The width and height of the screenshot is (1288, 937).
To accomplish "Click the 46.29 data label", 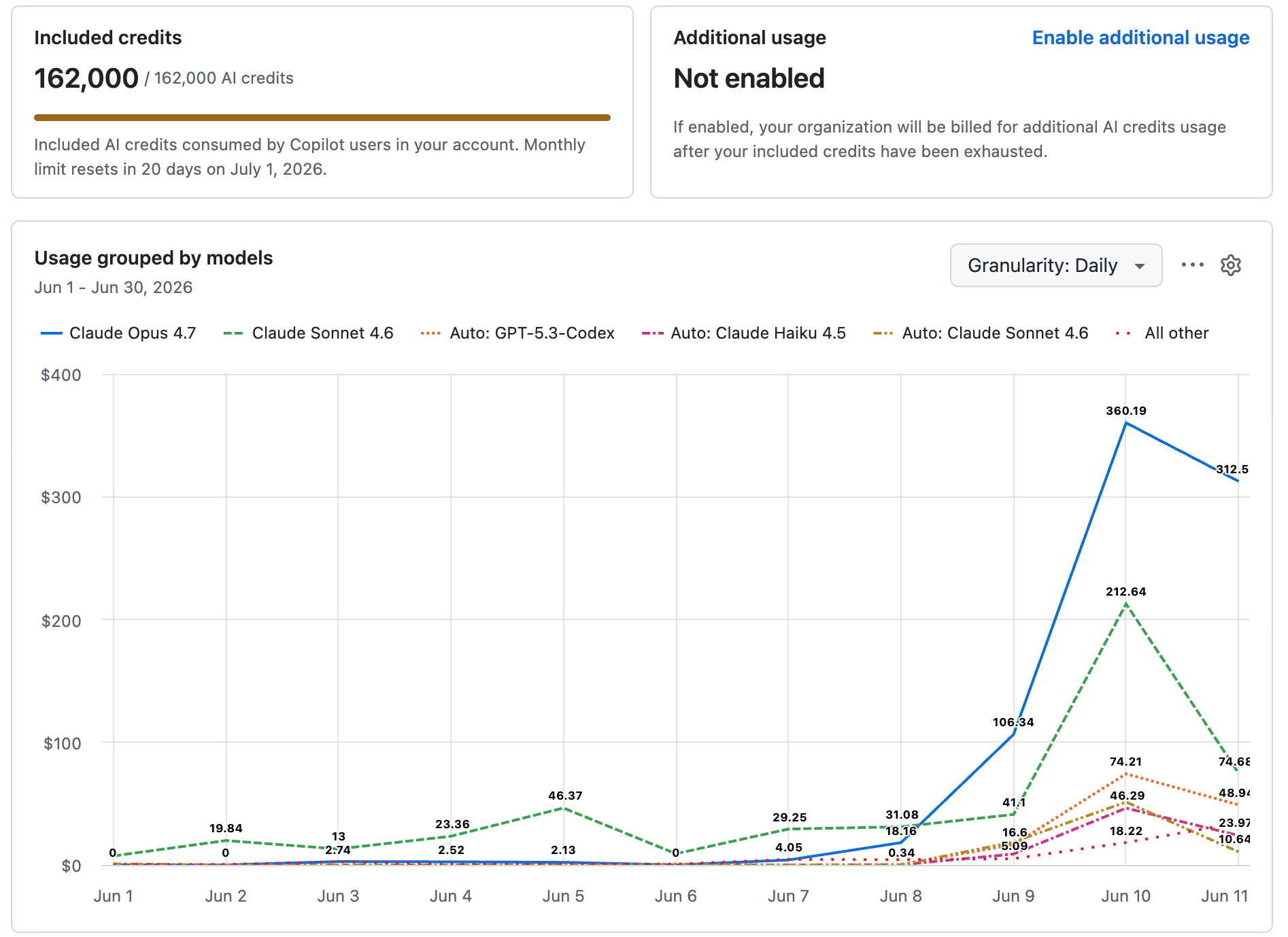I will [x=1128, y=796].
